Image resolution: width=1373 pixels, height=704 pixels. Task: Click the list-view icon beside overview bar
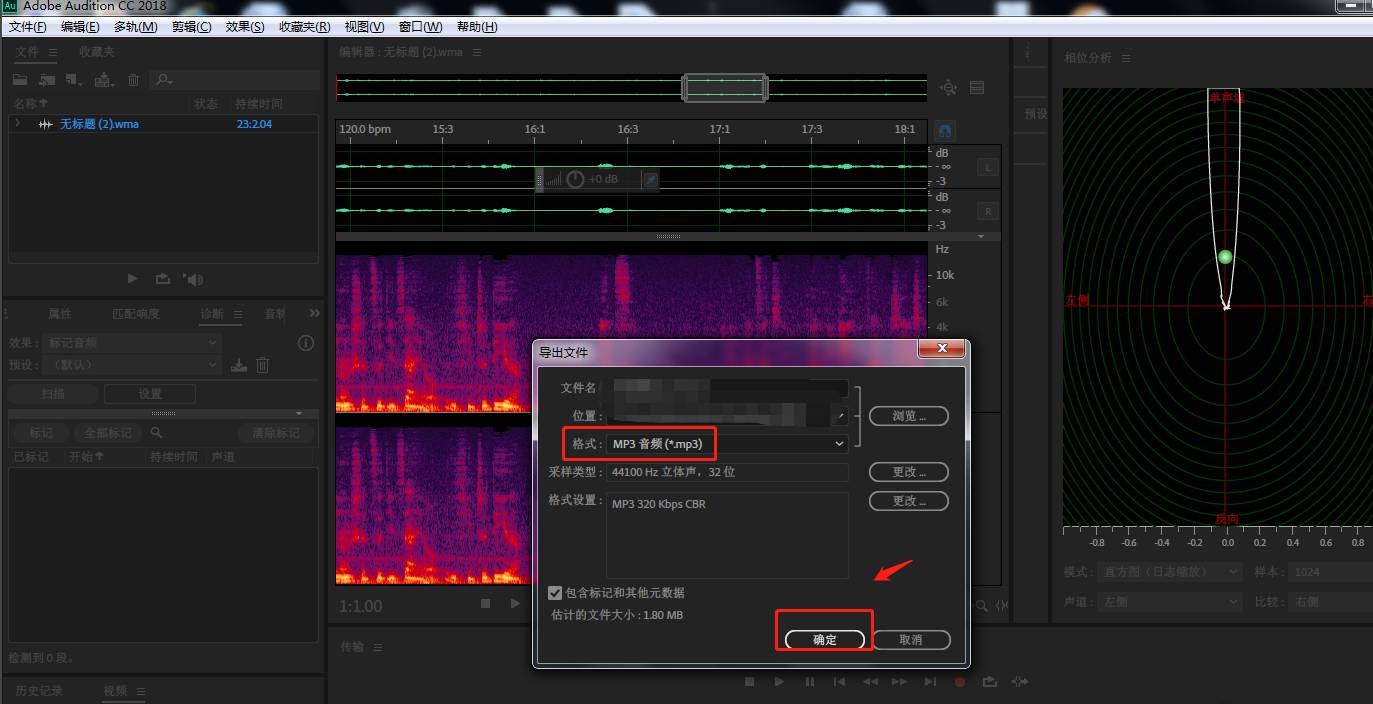click(x=977, y=88)
